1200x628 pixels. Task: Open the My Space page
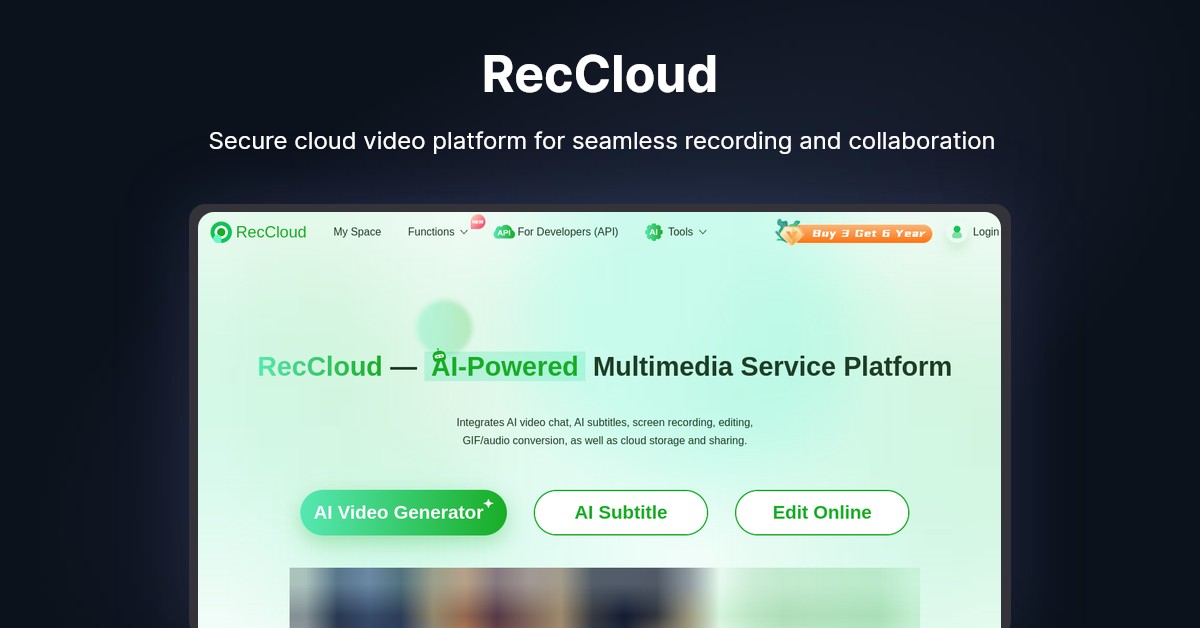click(x=357, y=232)
